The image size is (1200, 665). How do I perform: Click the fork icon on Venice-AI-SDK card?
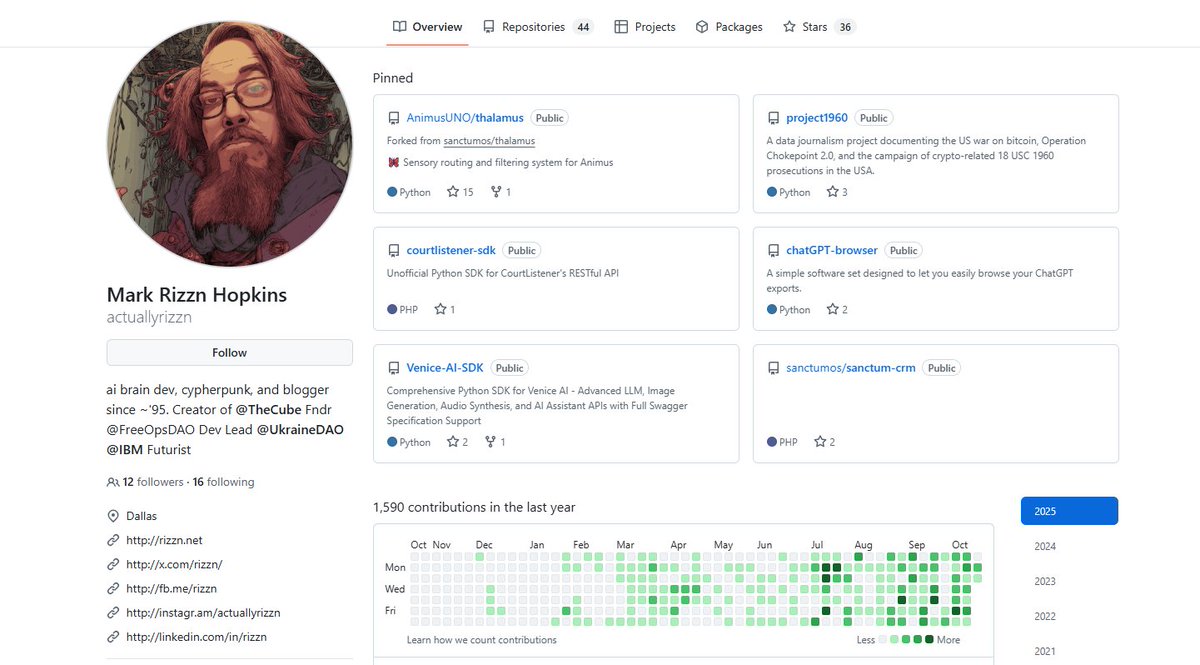tap(490, 442)
